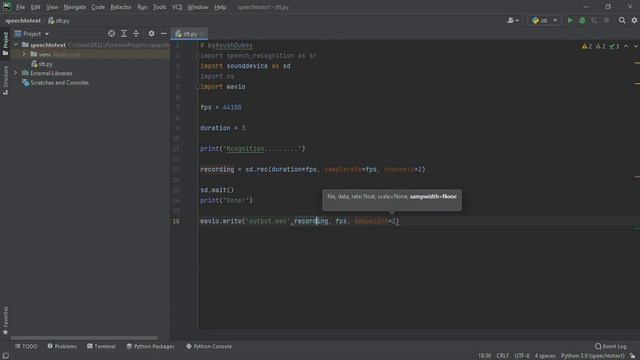
Task: Hide the Project panel minus icon
Action: [164, 33]
